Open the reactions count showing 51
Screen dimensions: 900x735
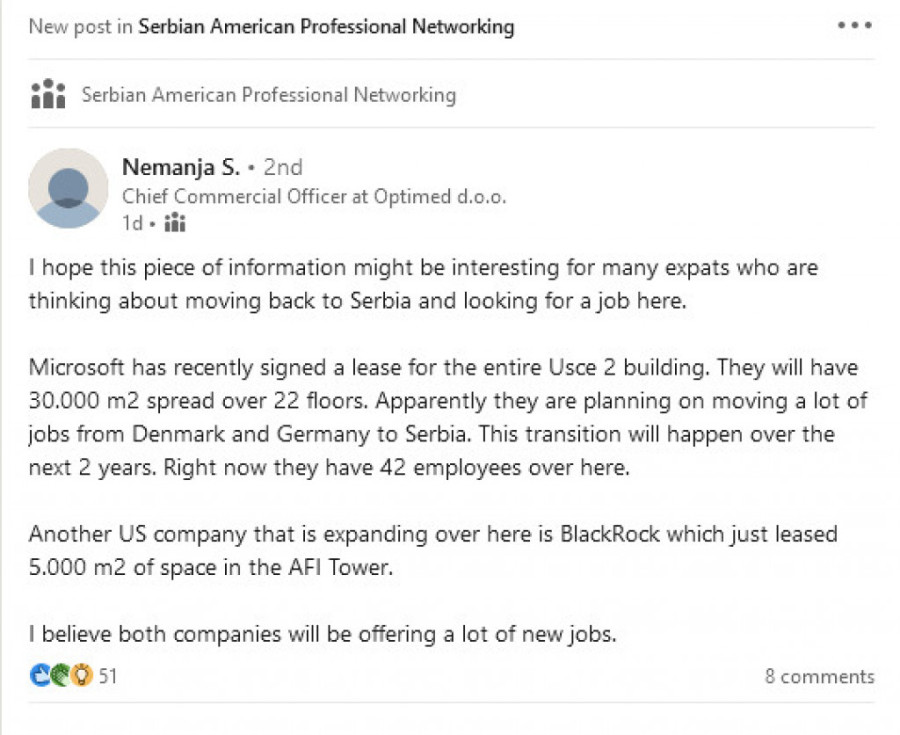pos(107,677)
